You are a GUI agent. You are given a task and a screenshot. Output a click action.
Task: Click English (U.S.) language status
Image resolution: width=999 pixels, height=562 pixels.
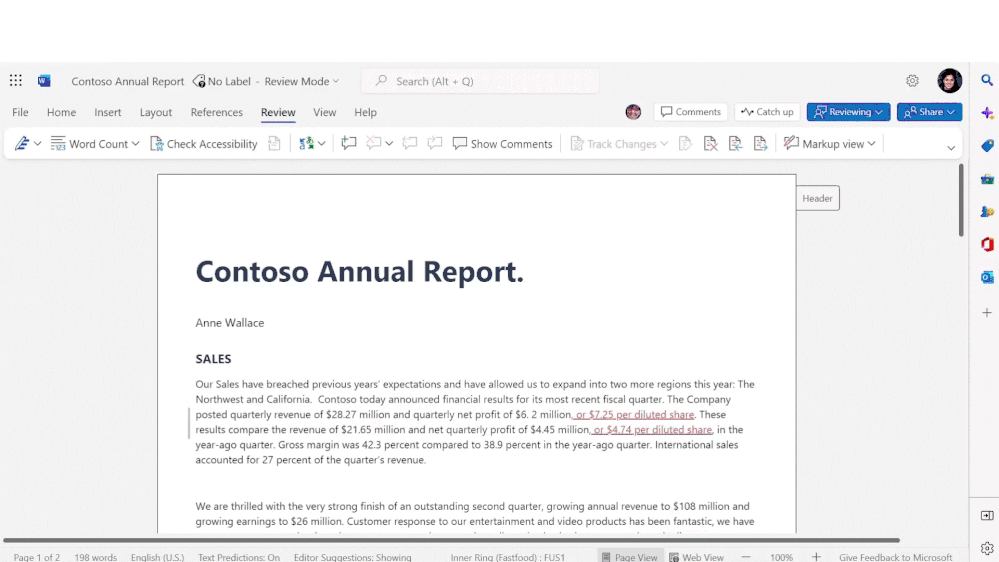click(157, 557)
